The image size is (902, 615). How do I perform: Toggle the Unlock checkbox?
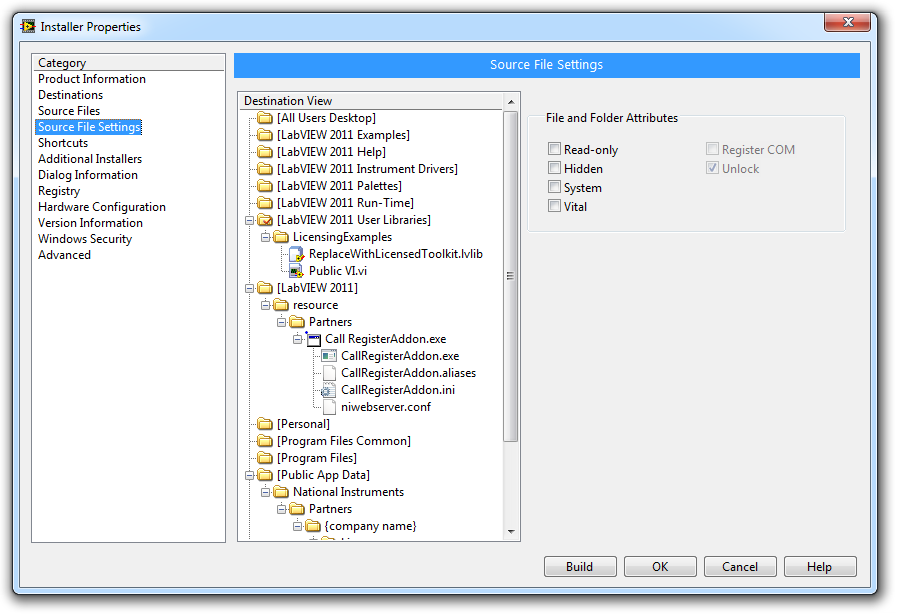coord(713,169)
